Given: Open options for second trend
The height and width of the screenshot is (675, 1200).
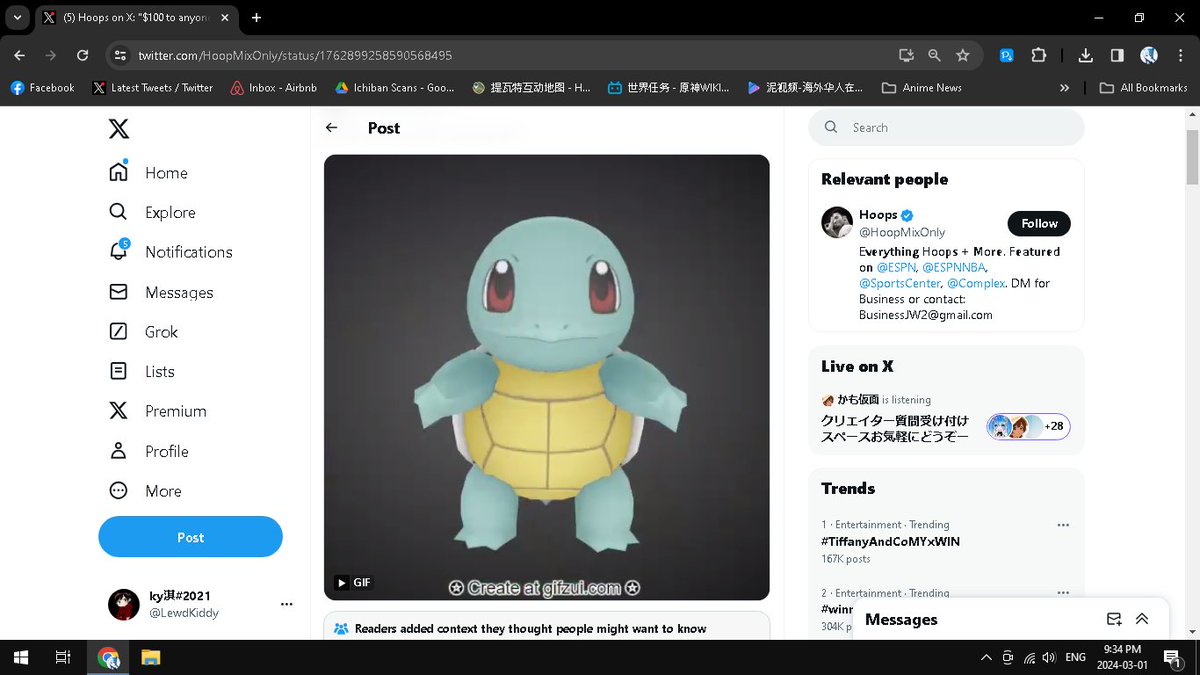Looking at the screenshot, I should [1063, 593].
